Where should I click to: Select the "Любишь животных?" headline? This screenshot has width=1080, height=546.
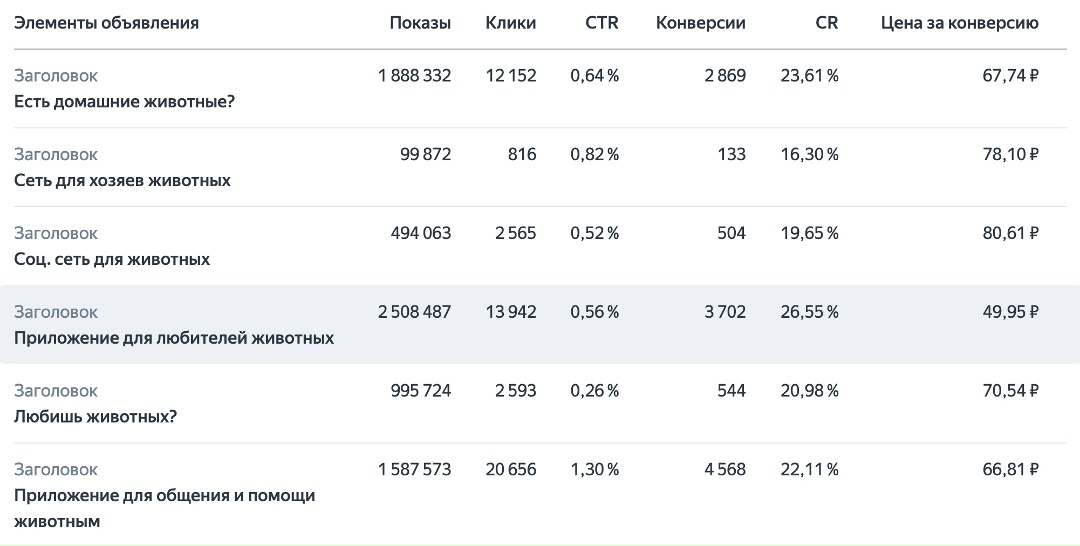[96, 417]
